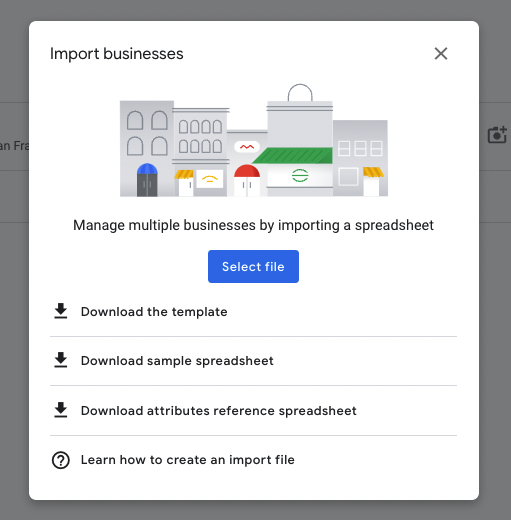Download sample spreadsheet link
Screen dimensions: 511x520
[177, 361]
